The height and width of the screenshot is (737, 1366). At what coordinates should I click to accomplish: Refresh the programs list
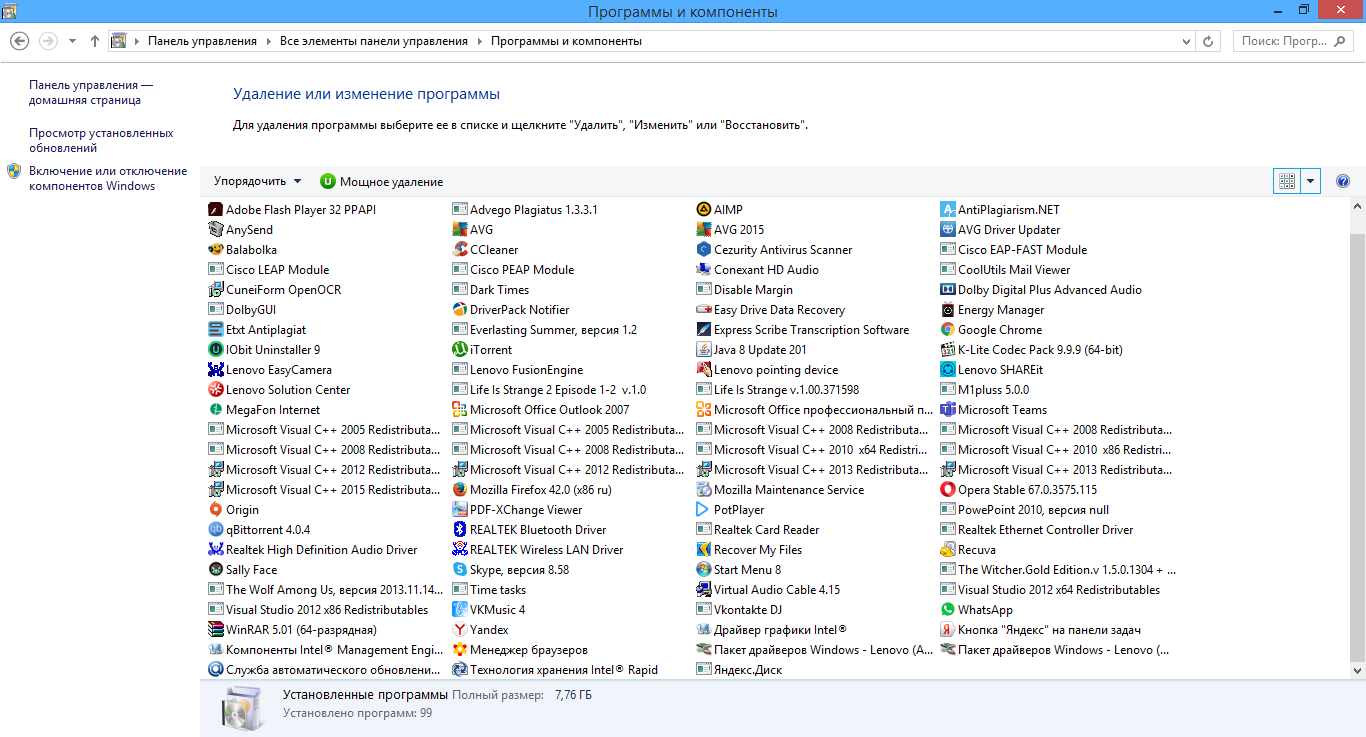click(1208, 41)
